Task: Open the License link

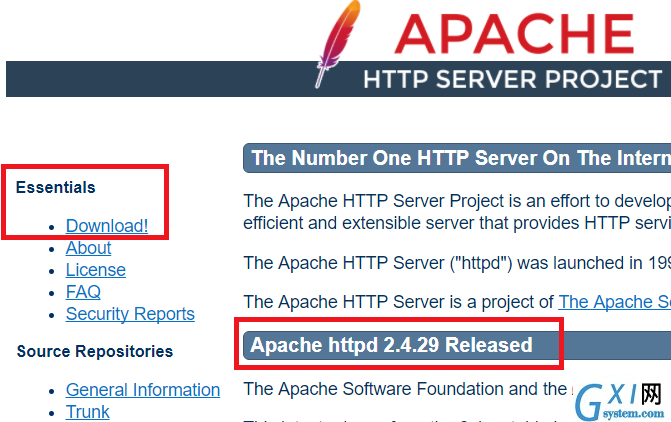Action: [x=95, y=270]
